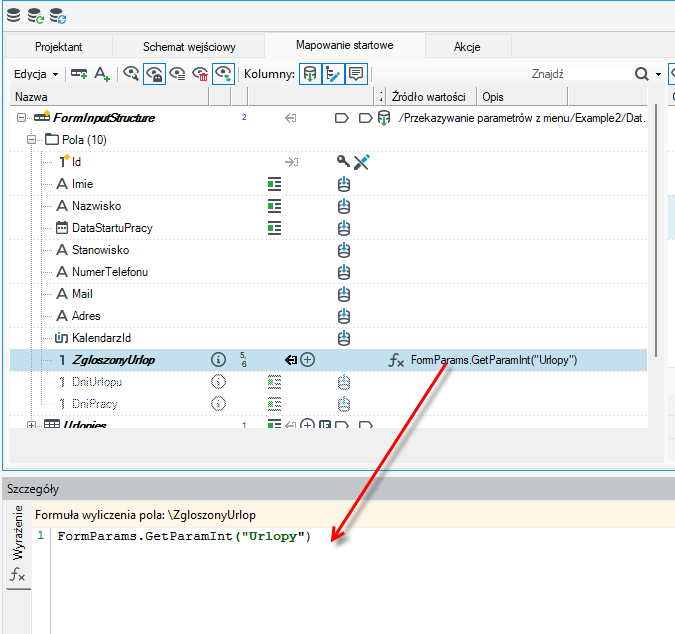Click the green form icon in DataStartuPracy row

(x=274, y=228)
